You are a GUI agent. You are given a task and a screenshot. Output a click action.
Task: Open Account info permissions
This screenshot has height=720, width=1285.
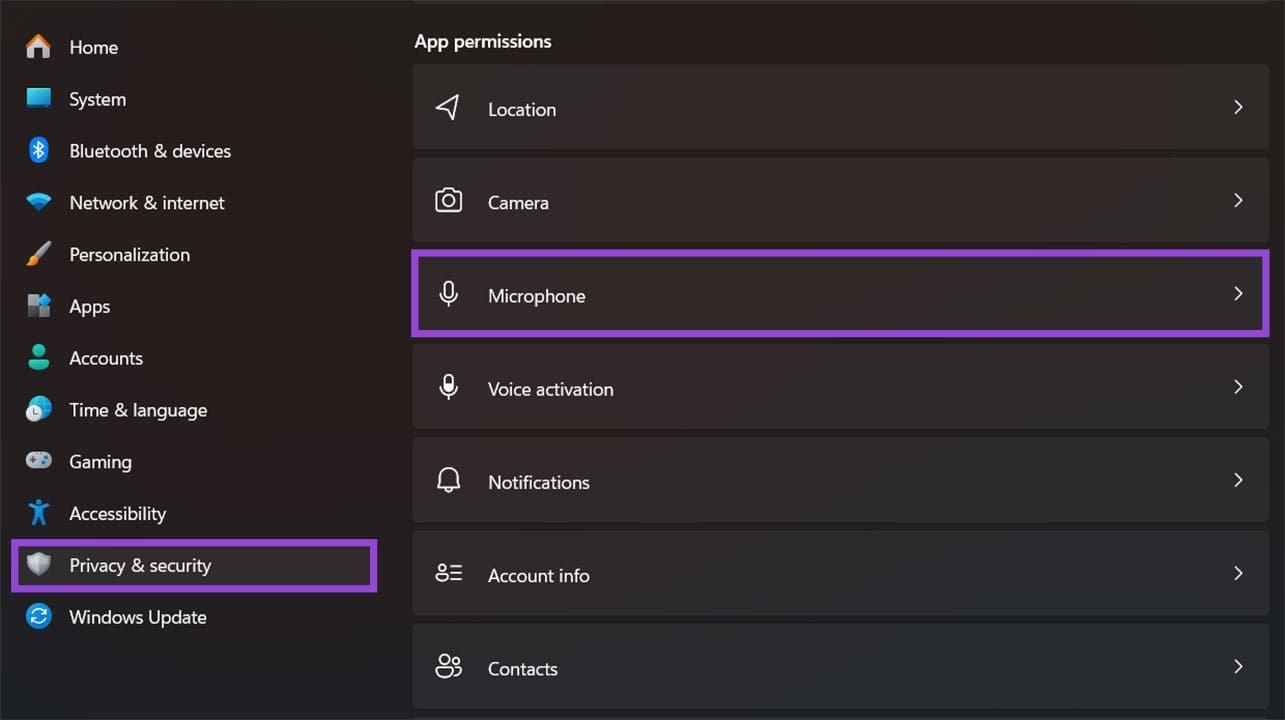(840, 574)
